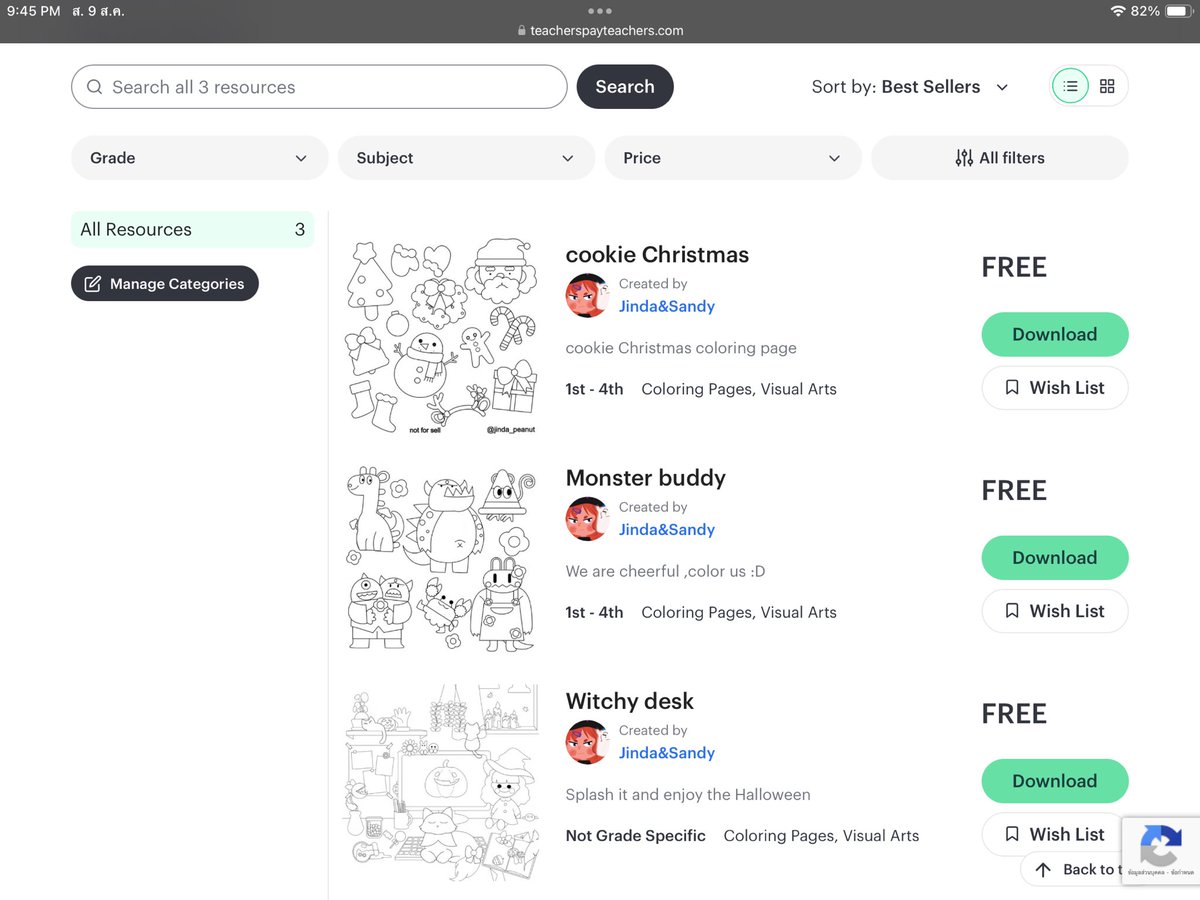Expand the Price filter dropdown
This screenshot has width=1200, height=900.
coord(733,158)
